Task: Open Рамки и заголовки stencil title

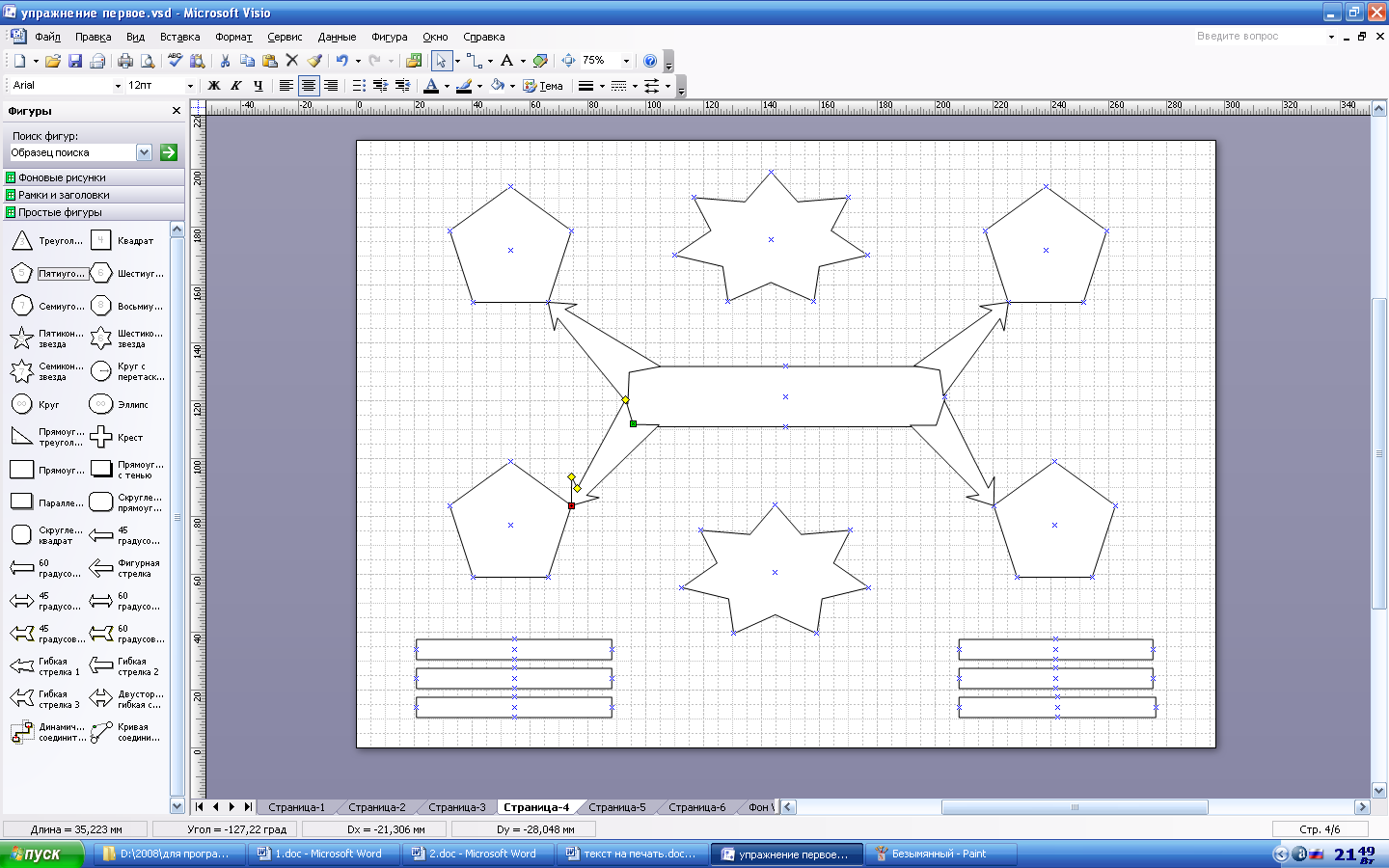Action: pos(93,195)
